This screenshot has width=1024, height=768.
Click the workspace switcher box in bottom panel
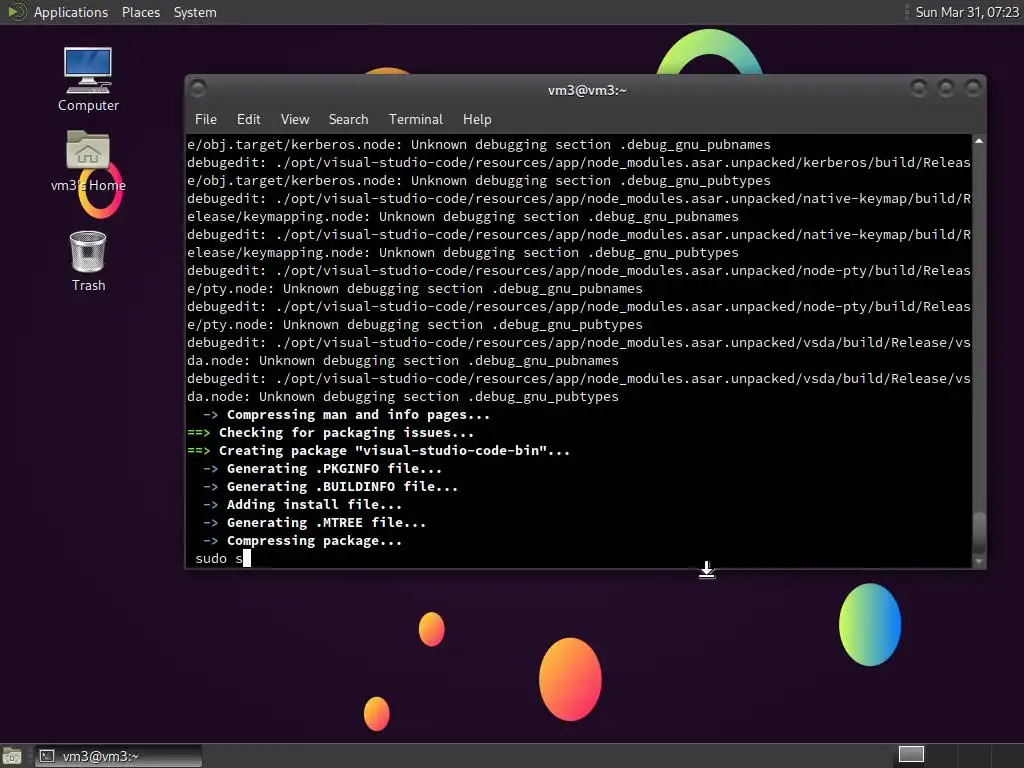tap(911, 754)
